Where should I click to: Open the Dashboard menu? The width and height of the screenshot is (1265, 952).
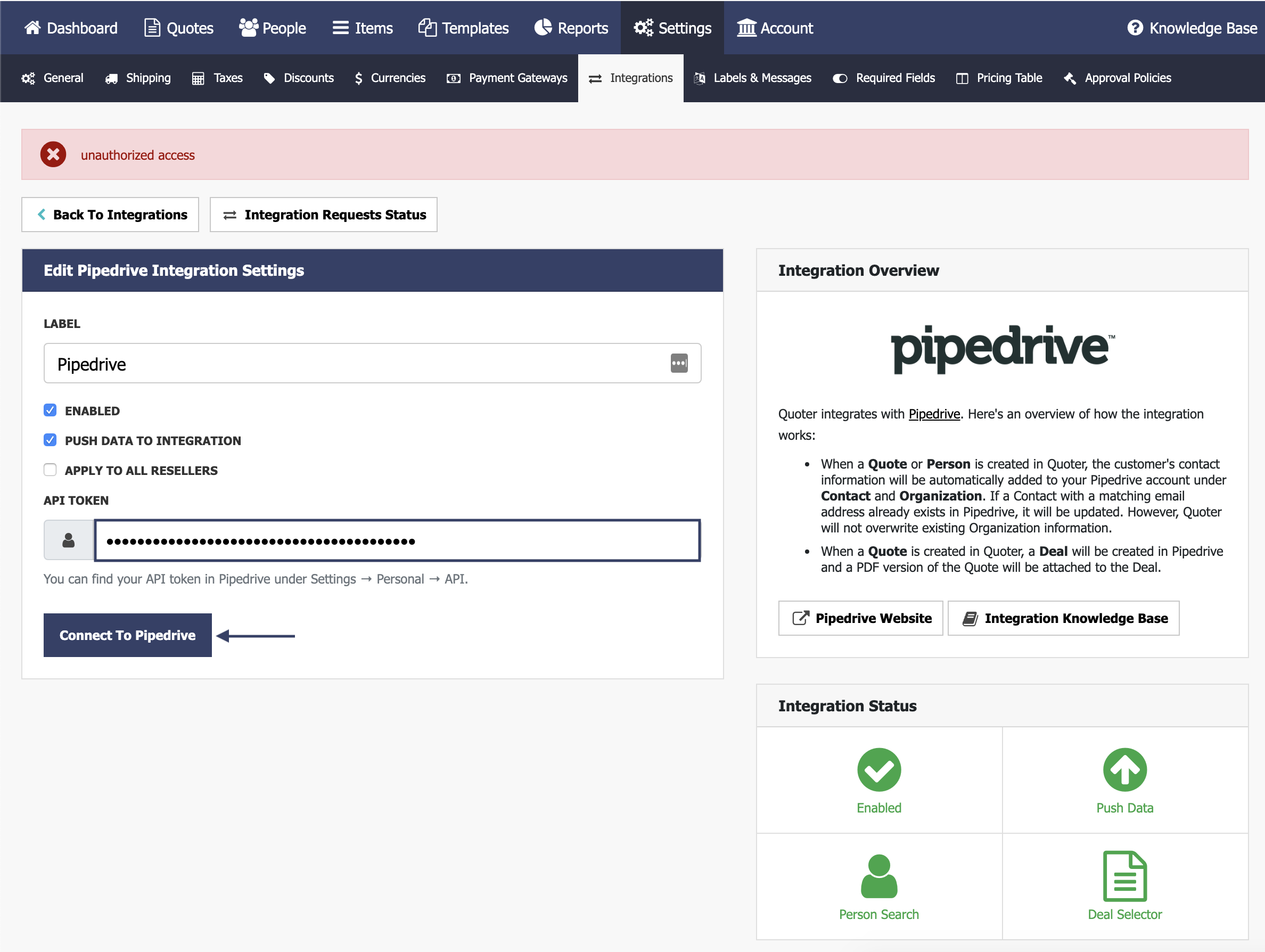[71, 28]
